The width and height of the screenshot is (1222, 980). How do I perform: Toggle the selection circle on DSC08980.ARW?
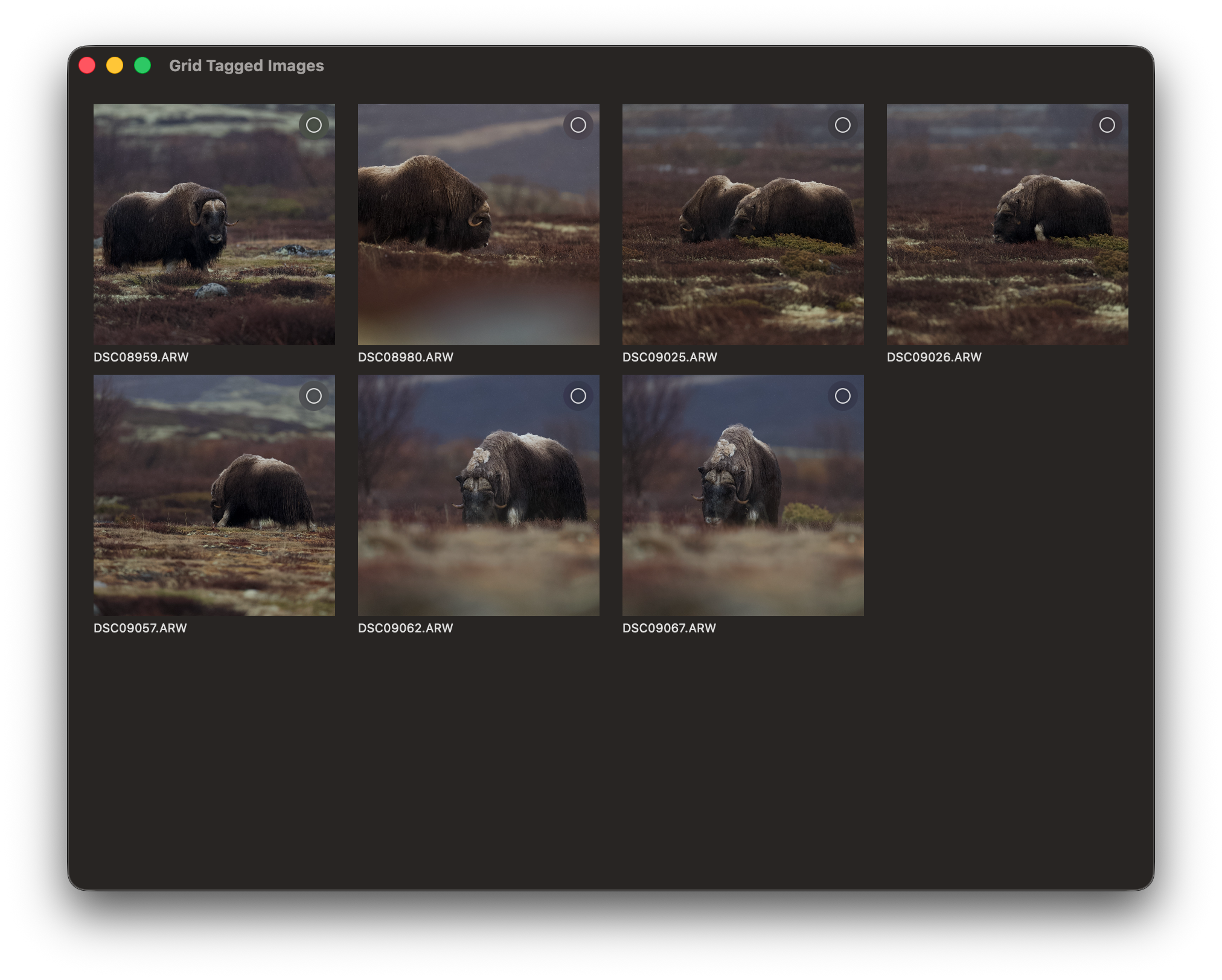pos(578,125)
